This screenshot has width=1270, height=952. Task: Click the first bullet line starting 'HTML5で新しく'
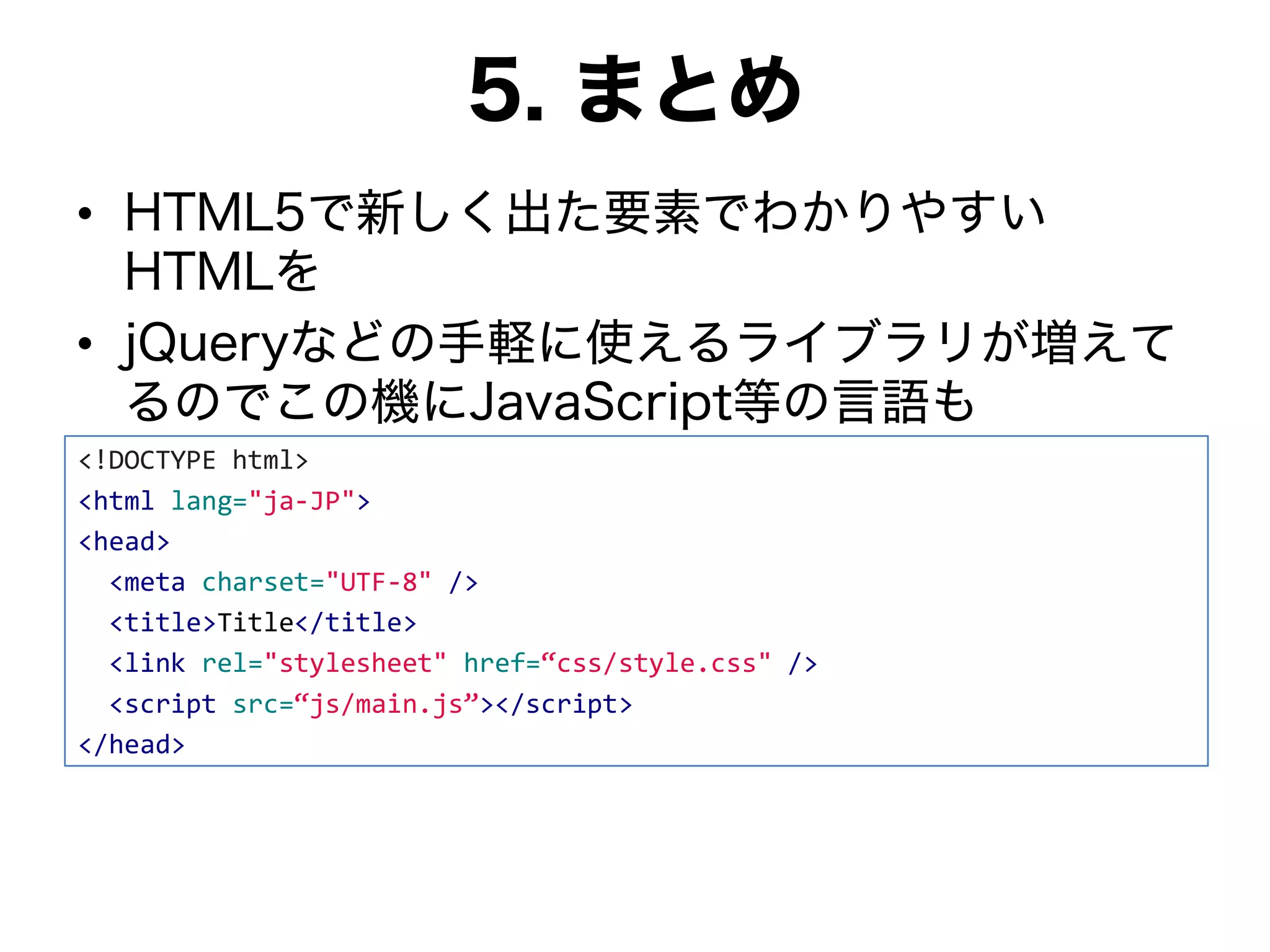coord(585,213)
